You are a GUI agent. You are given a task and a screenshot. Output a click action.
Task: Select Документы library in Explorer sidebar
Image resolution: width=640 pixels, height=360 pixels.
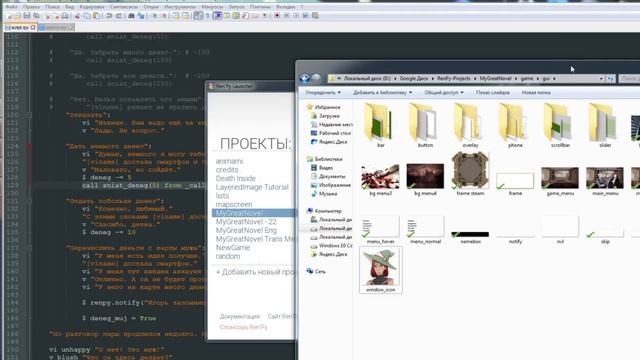click(x=328, y=176)
